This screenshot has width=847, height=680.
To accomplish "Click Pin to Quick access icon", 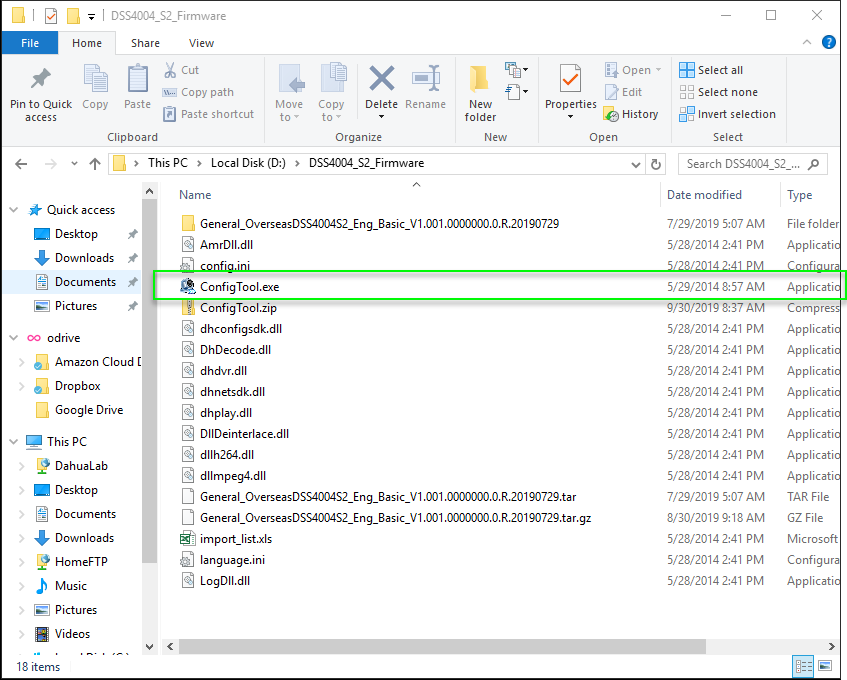I will [41, 79].
